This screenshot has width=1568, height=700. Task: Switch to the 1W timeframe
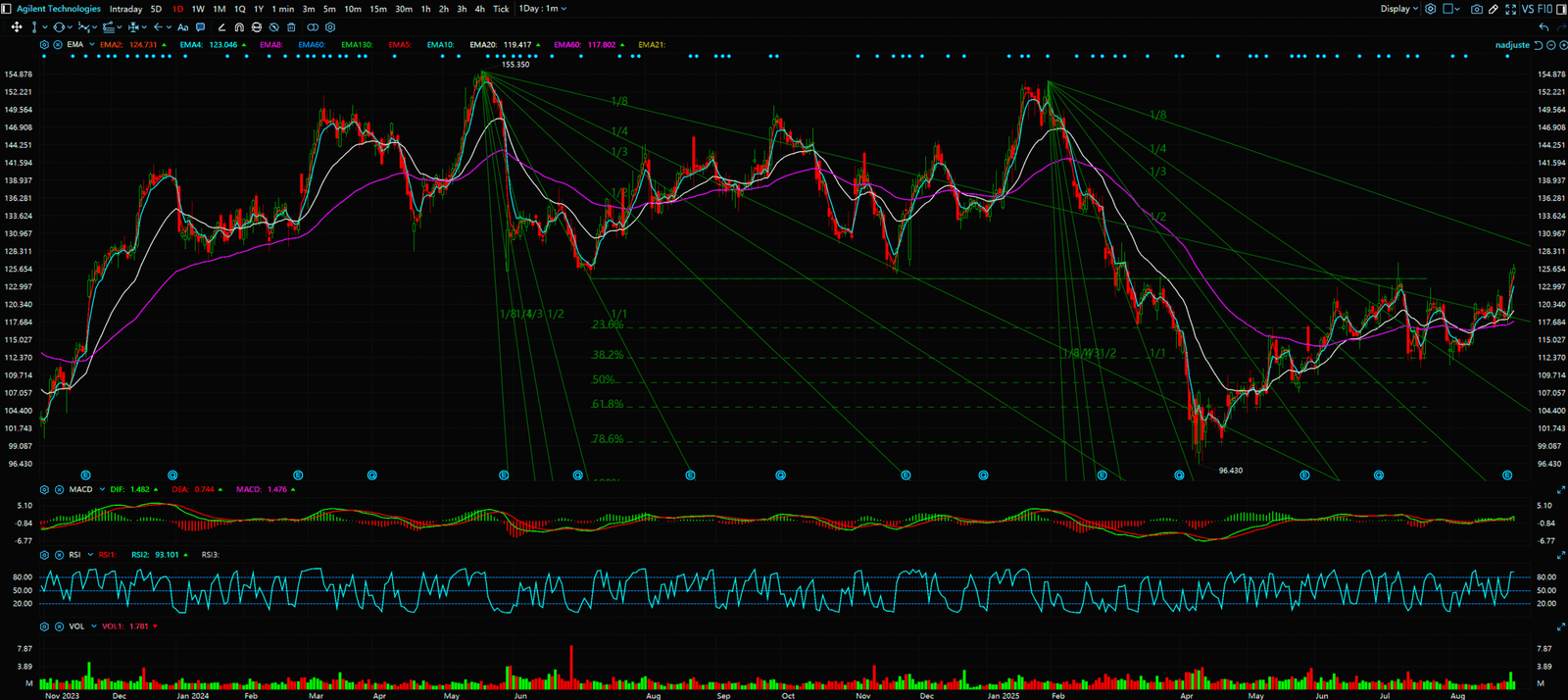click(x=198, y=9)
